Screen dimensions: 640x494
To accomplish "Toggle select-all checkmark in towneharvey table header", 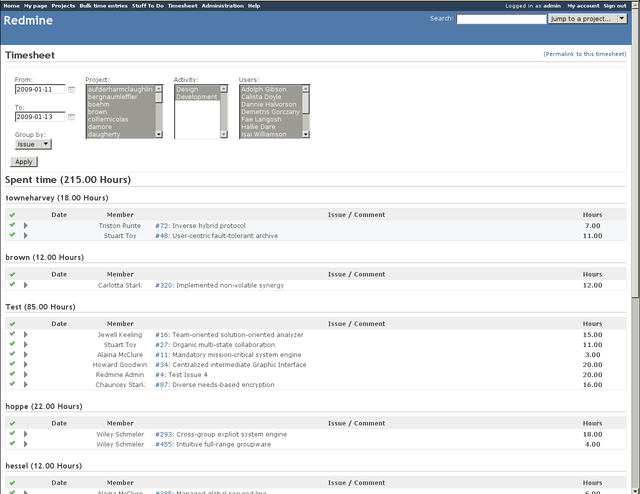I will [x=12, y=215].
